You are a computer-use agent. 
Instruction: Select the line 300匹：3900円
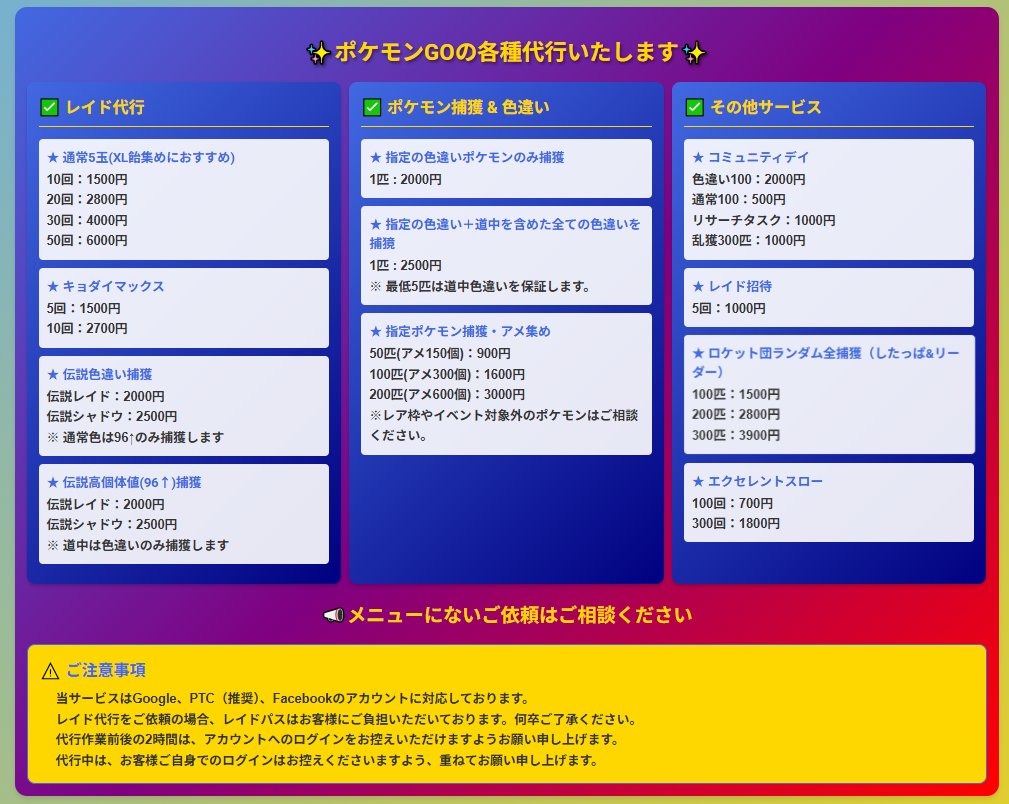(x=736, y=435)
